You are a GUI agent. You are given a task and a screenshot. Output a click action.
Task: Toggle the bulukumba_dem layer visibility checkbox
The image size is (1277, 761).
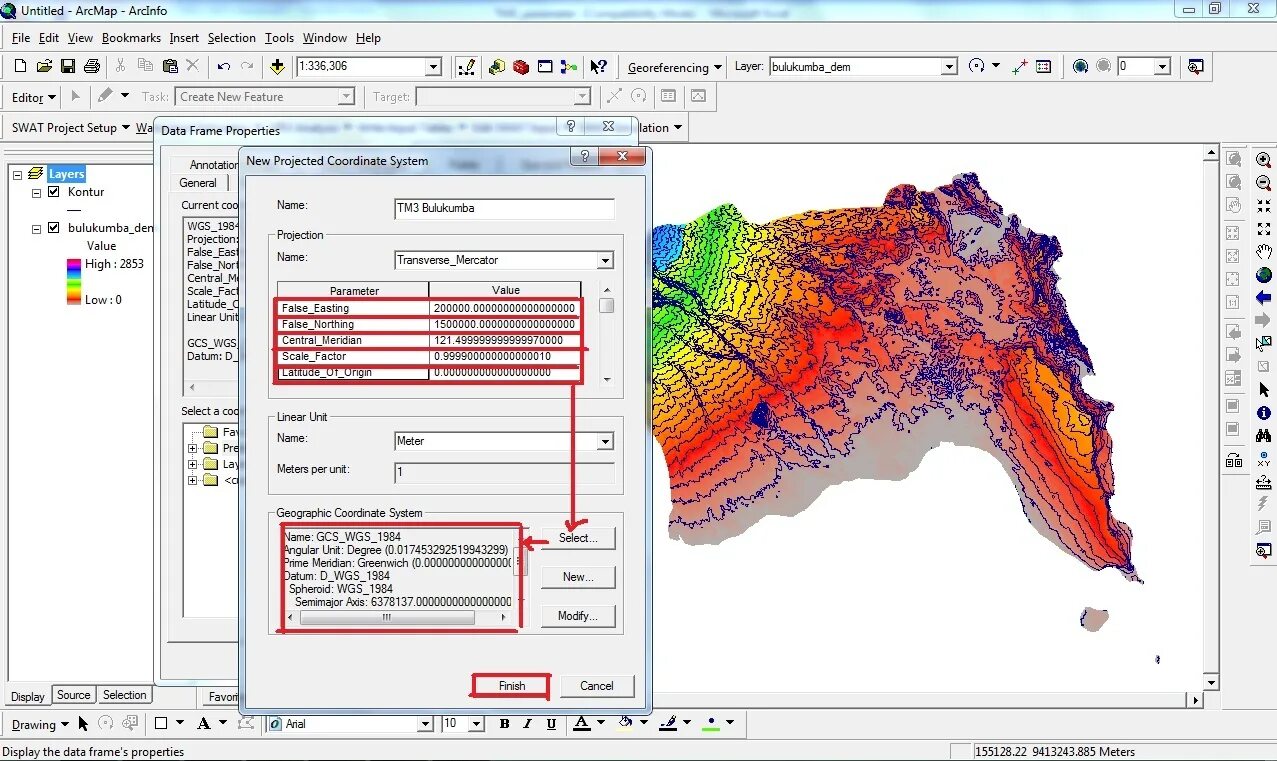click(54, 228)
